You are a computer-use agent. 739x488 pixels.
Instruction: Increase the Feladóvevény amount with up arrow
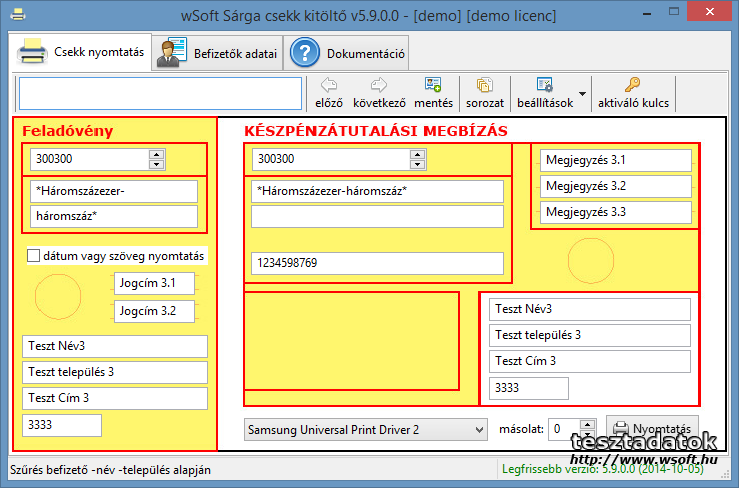click(x=156, y=154)
